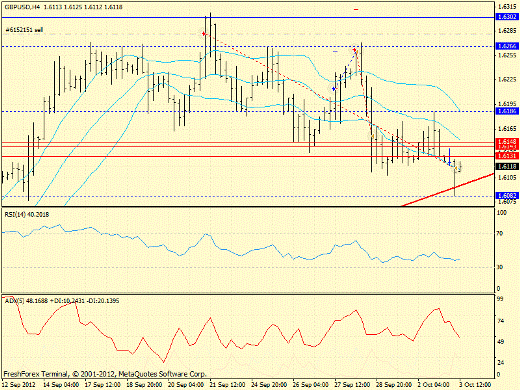Select the small red dash marker at chart top
The width and height of the screenshot is (520, 390).
pyautogui.click(x=356, y=10)
